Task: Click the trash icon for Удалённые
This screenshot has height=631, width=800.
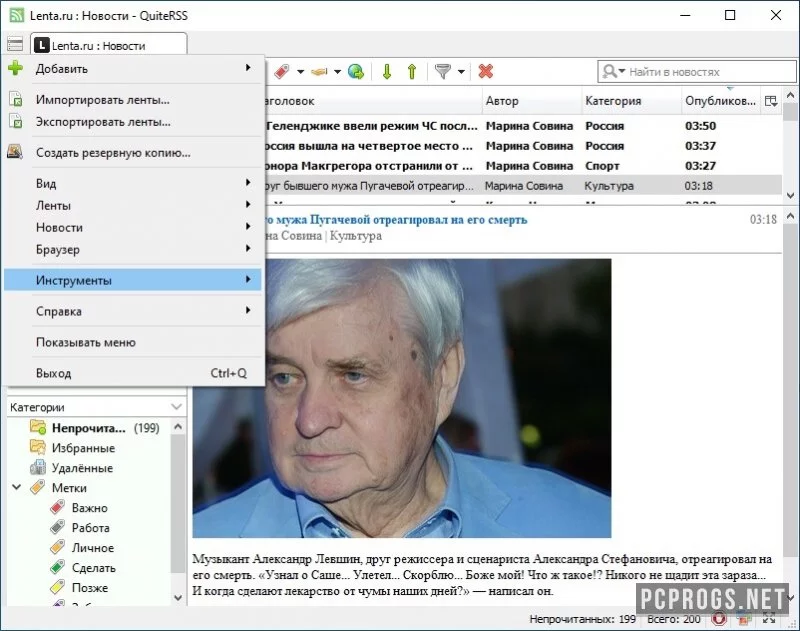Action: click(x=38, y=467)
